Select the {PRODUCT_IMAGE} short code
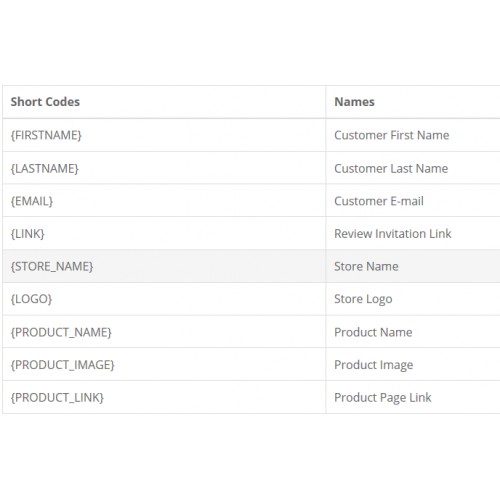Viewport: 500px width, 500px height. tap(62, 365)
